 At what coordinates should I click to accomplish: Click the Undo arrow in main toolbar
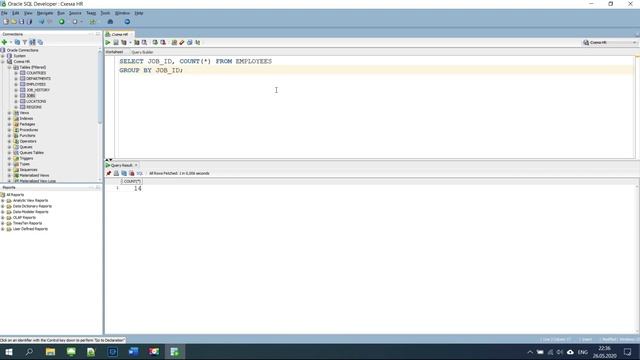click(41, 21)
